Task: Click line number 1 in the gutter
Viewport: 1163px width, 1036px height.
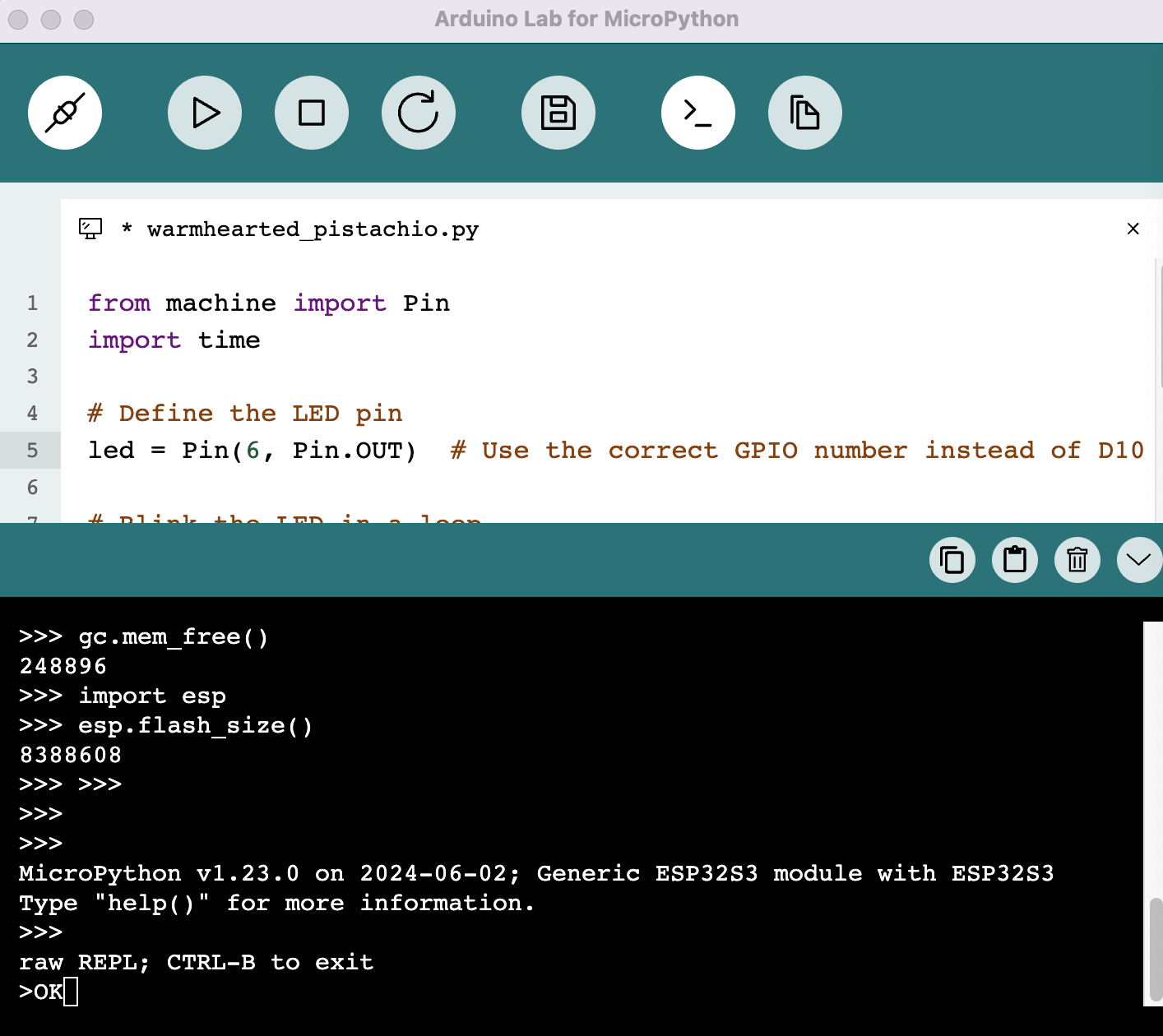Action: click(32, 303)
